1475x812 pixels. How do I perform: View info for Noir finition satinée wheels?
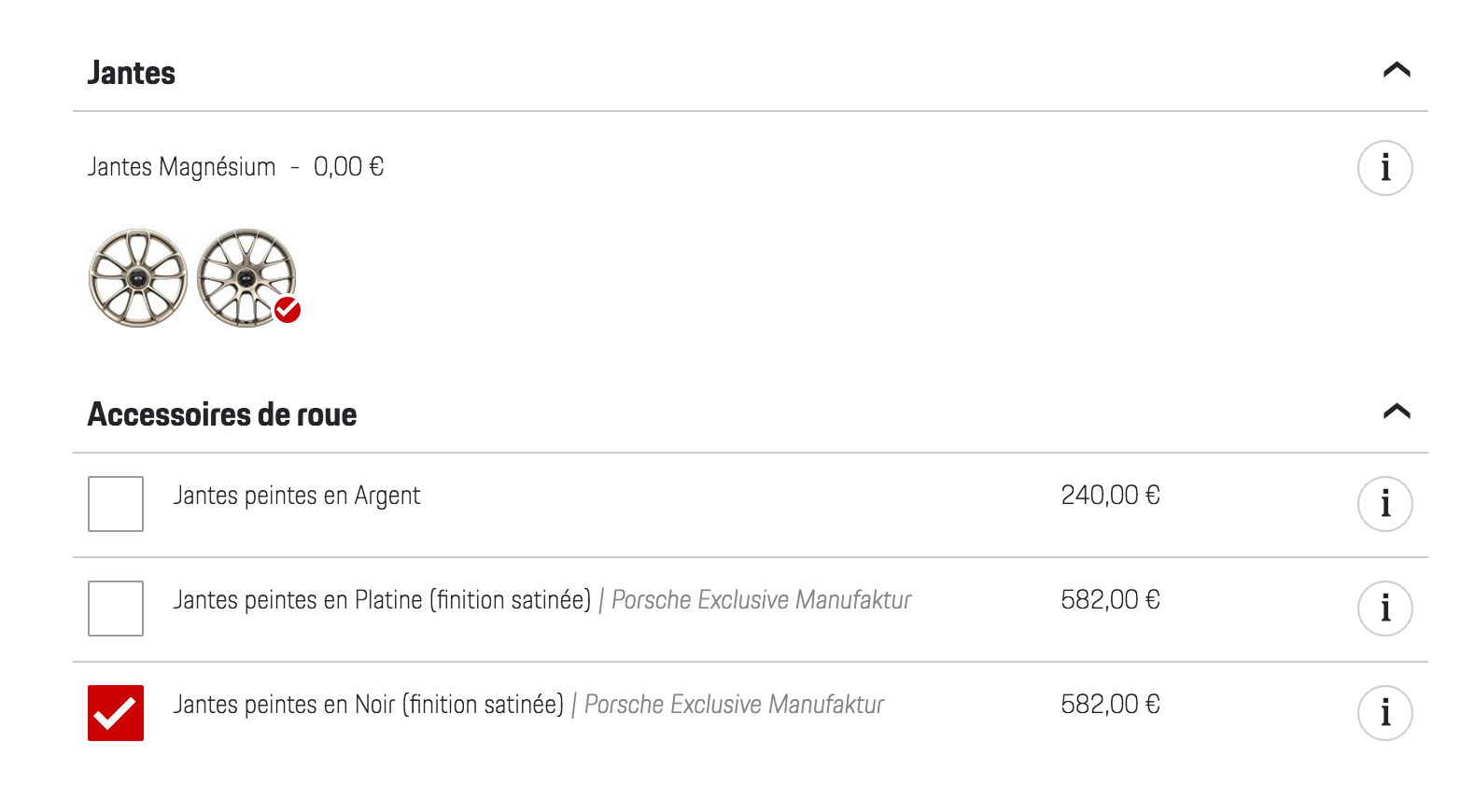(x=1384, y=713)
